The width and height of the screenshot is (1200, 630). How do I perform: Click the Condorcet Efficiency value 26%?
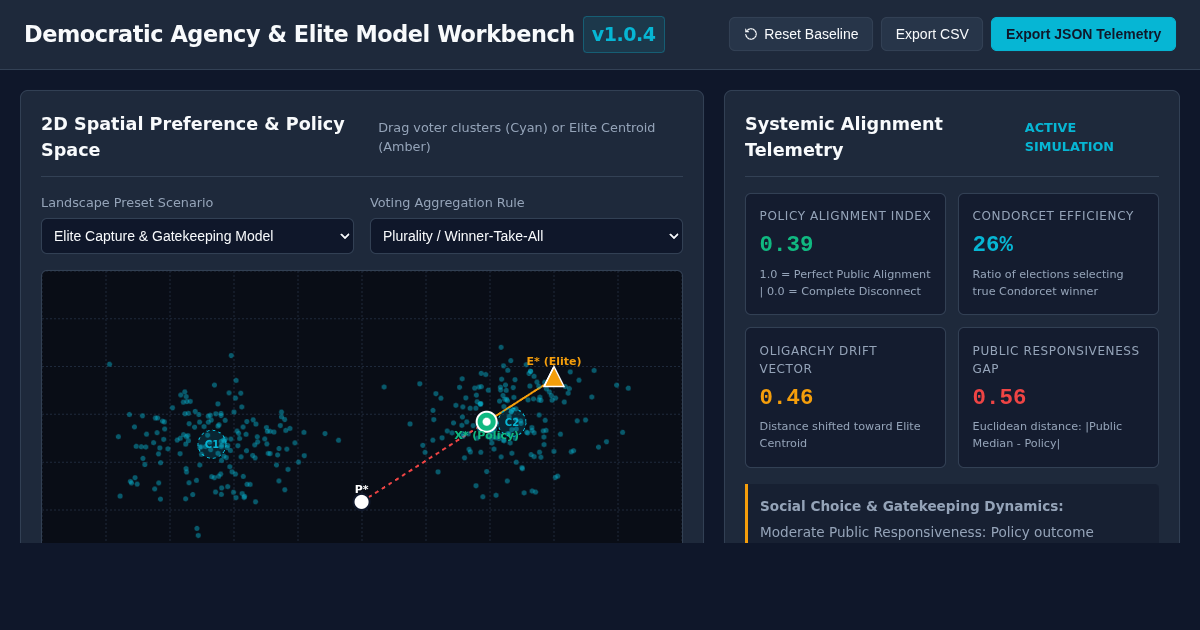coord(993,245)
